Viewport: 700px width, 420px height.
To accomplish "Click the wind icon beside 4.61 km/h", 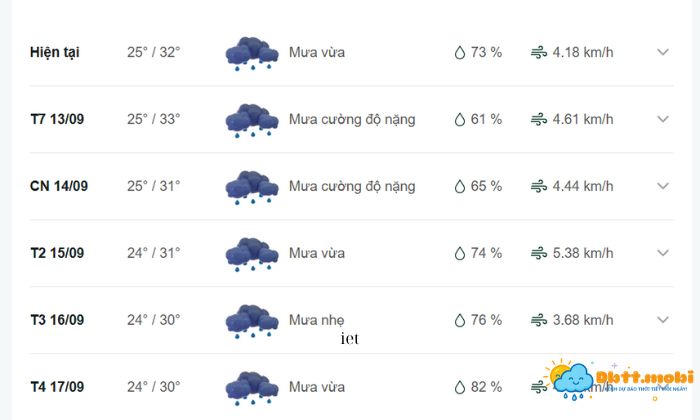I will [x=539, y=120].
